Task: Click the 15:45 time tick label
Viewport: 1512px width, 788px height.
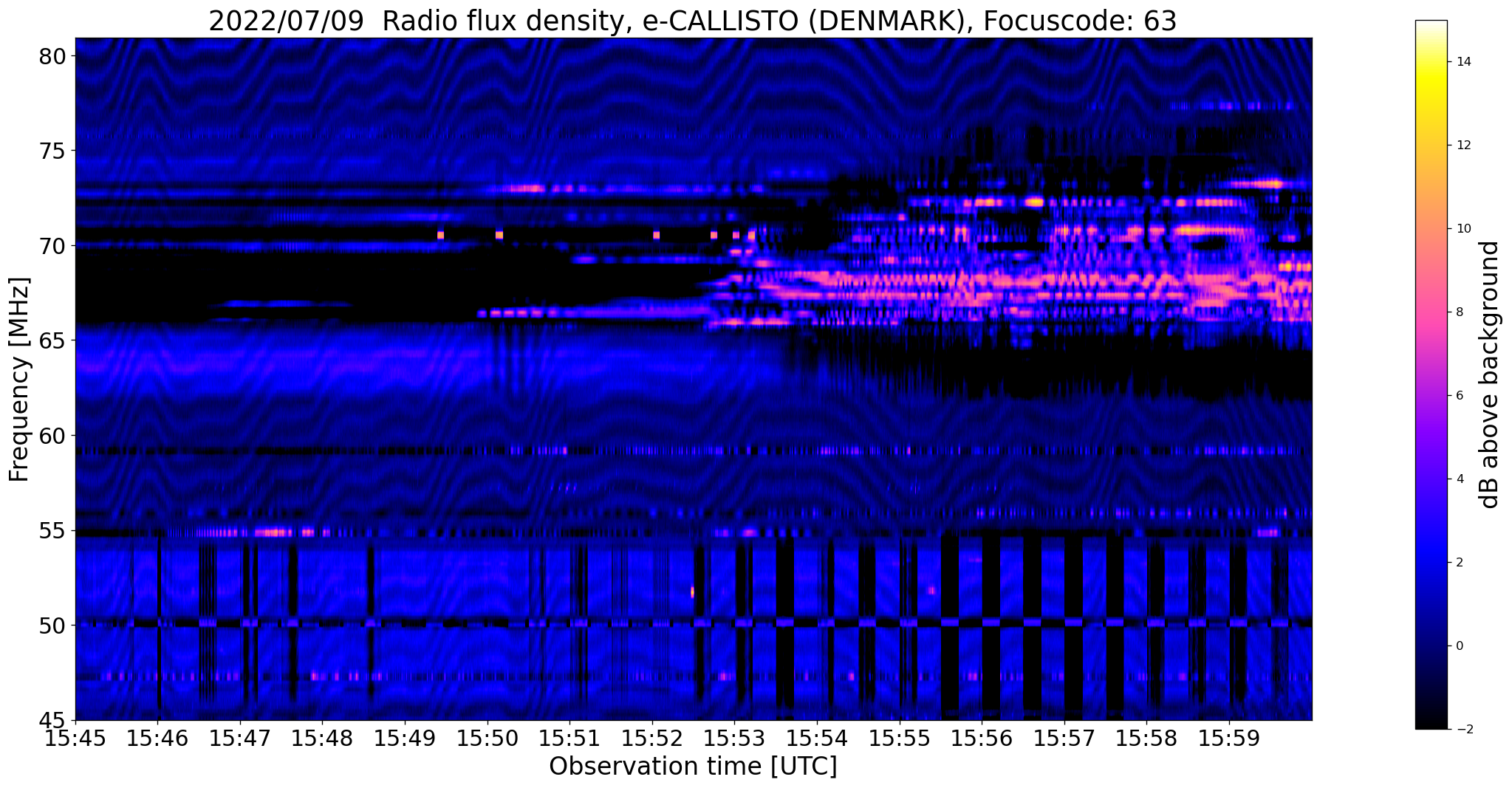Action: pos(76,739)
